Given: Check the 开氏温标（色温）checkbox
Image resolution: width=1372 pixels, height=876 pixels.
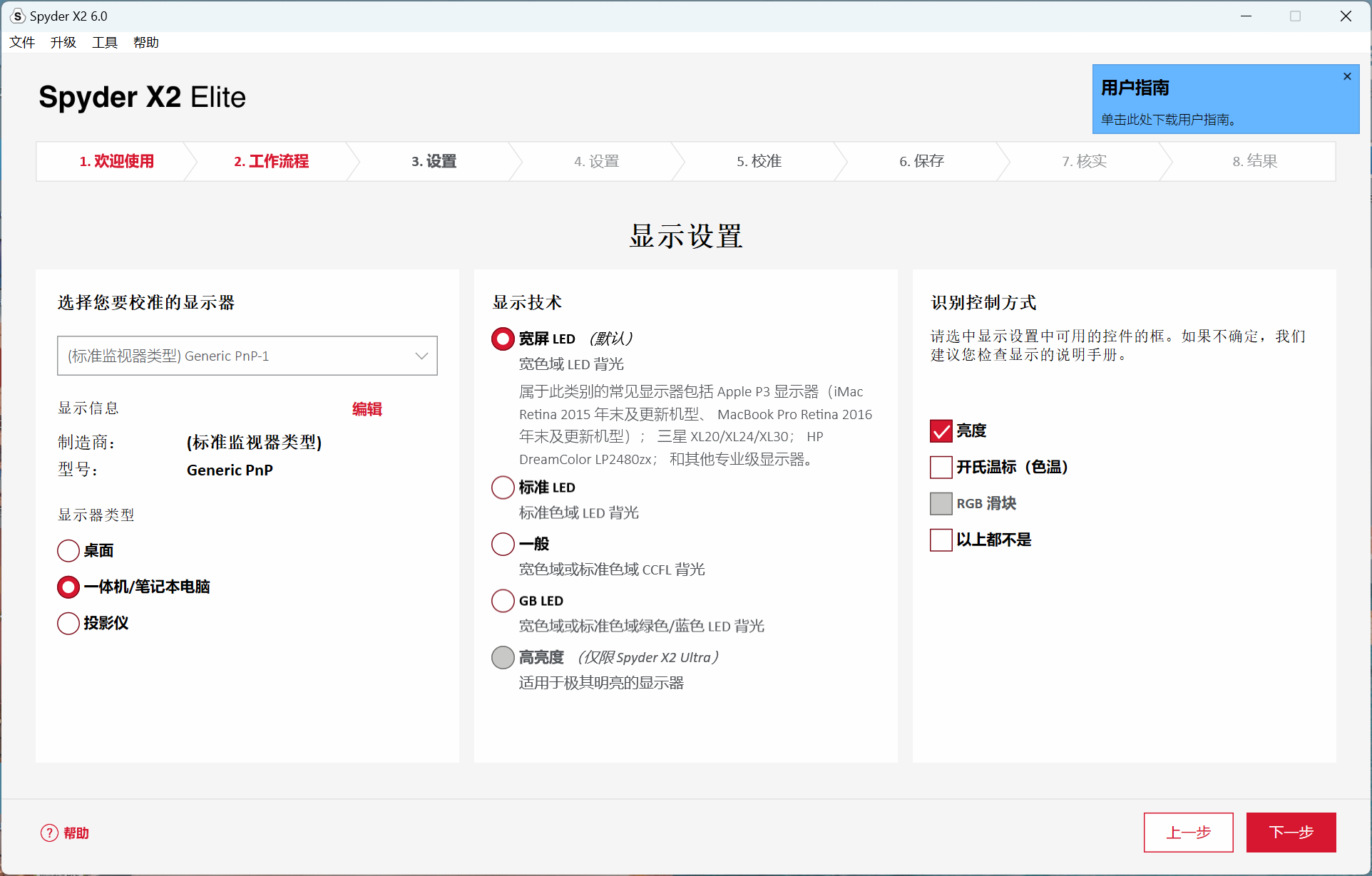Looking at the screenshot, I should pos(941,467).
